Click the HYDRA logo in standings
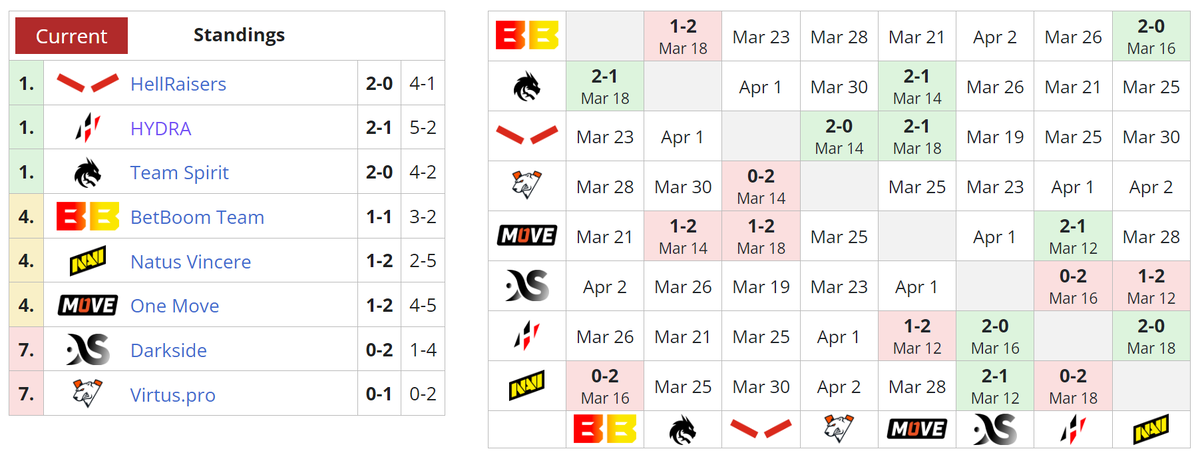The height and width of the screenshot is (461, 1200). click(x=87, y=128)
